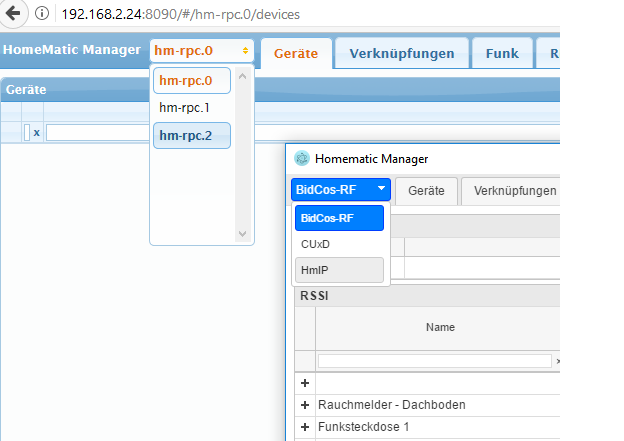Select hm-rpc.1 from the dropdown list
The height and width of the screenshot is (441, 624).
[x=192, y=107]
